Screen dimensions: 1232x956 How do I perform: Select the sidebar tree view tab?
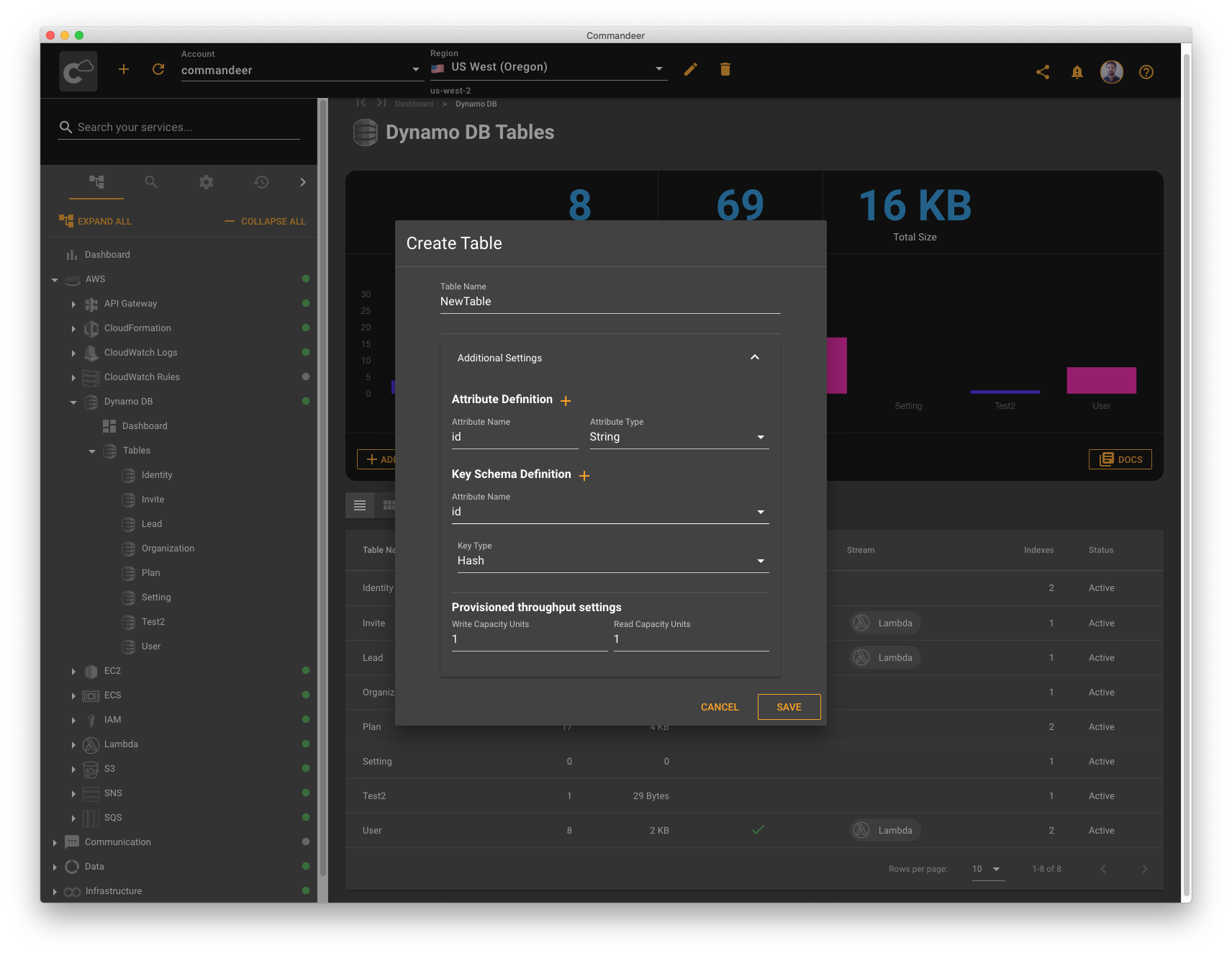[x=96, y=182]
